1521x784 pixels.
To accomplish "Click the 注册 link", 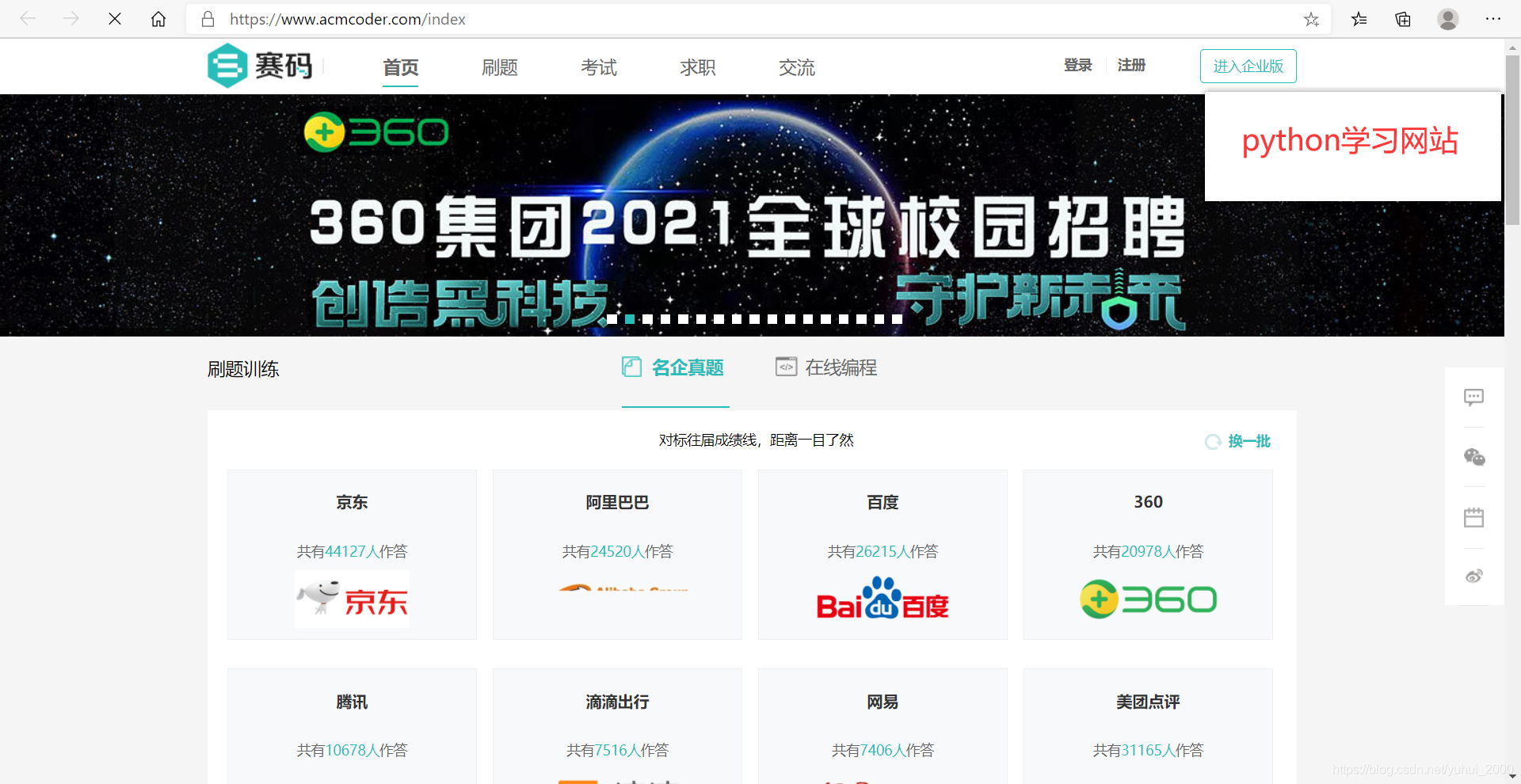I will (x=1132, y=66).
